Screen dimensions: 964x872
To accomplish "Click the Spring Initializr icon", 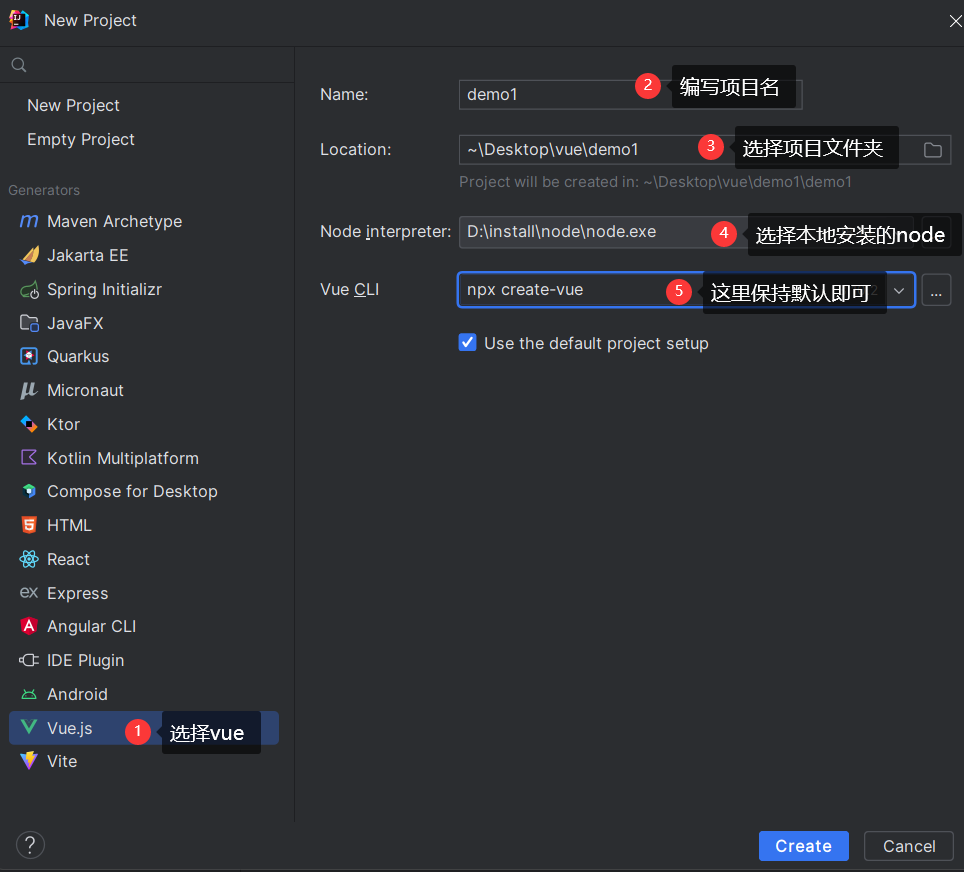I will (x=29, y=289).
